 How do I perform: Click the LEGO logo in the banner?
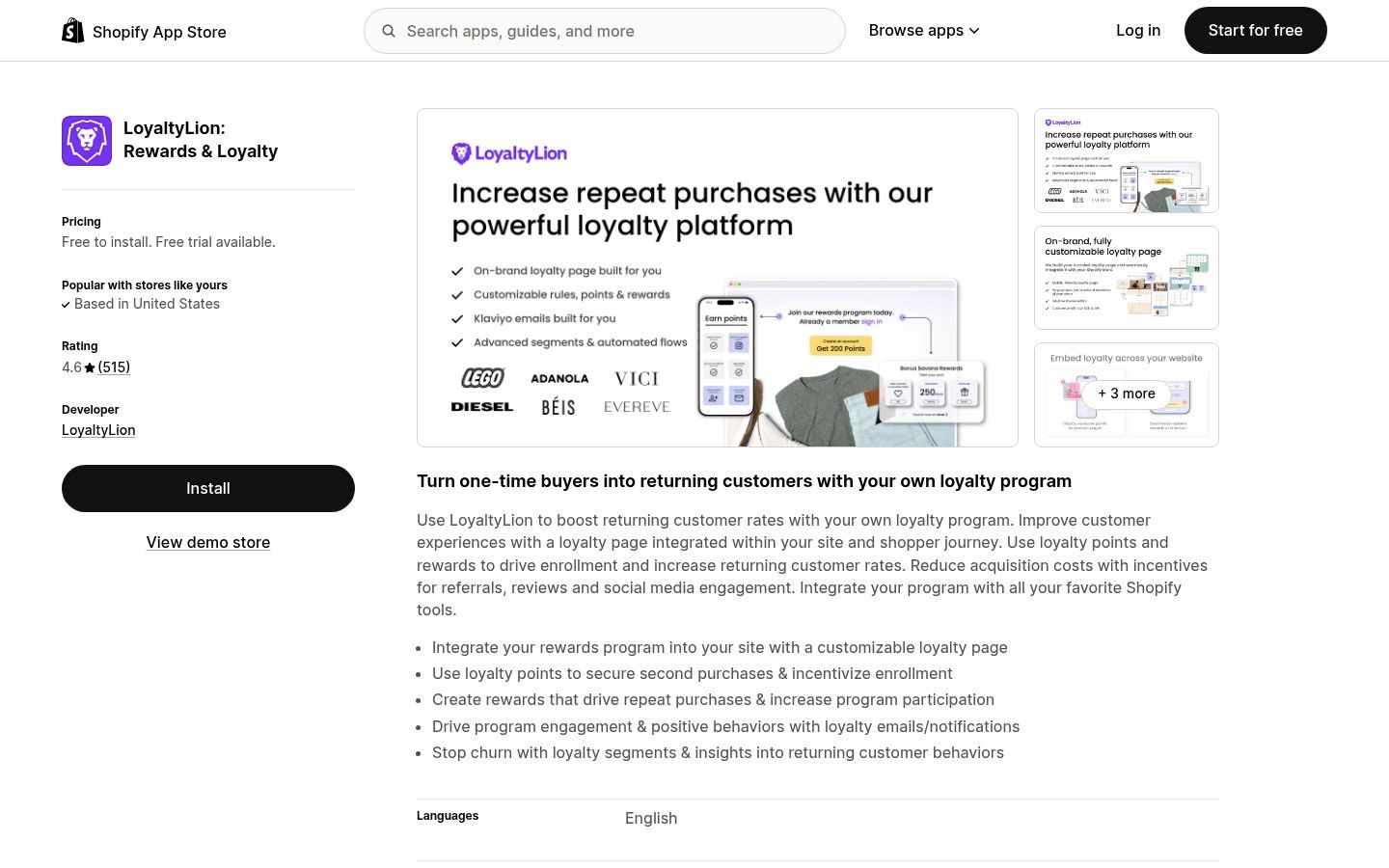pyautogui.click(x=482, y=378)
